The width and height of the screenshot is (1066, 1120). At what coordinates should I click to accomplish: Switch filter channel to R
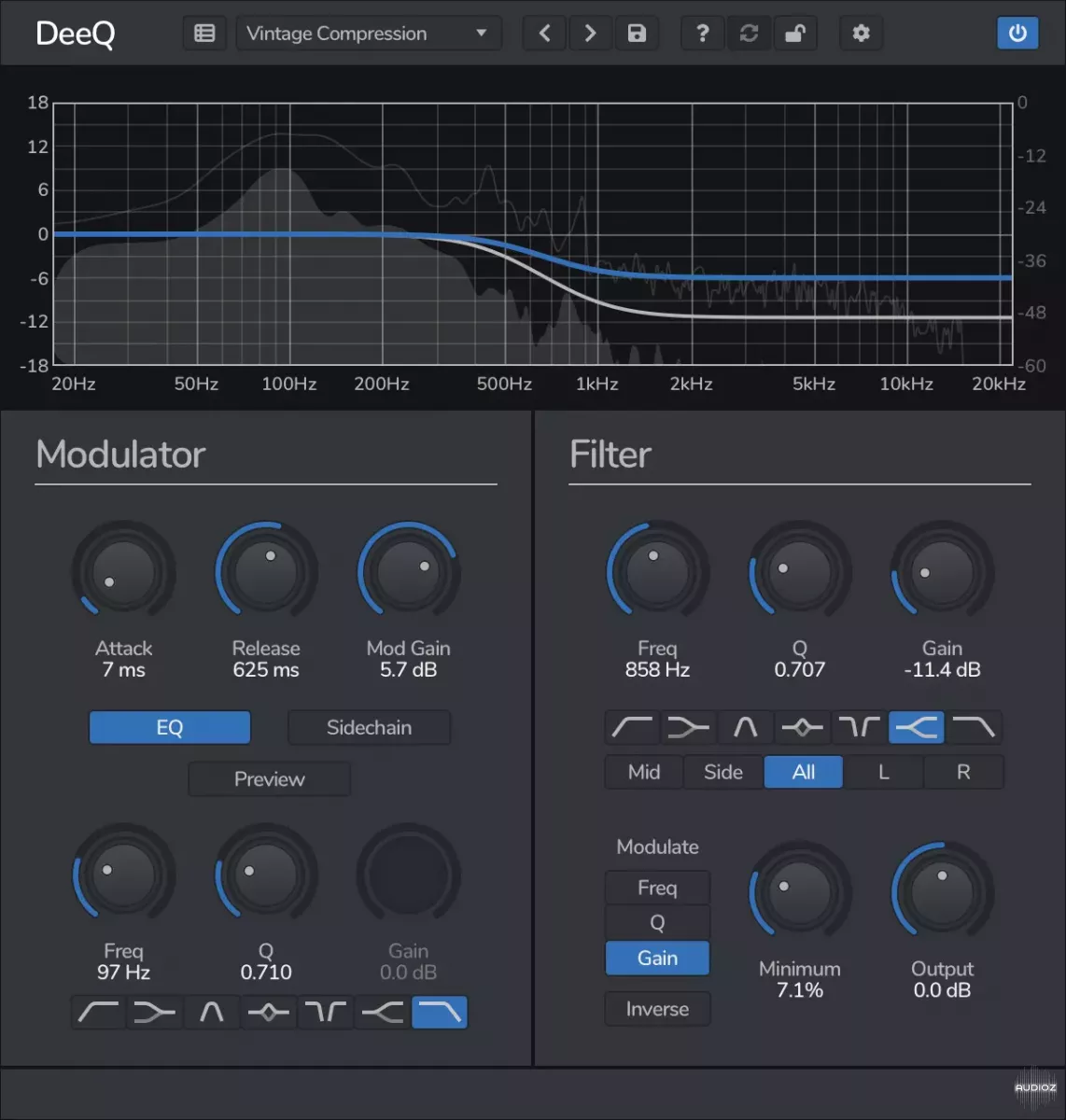click(x=963, y=772)
